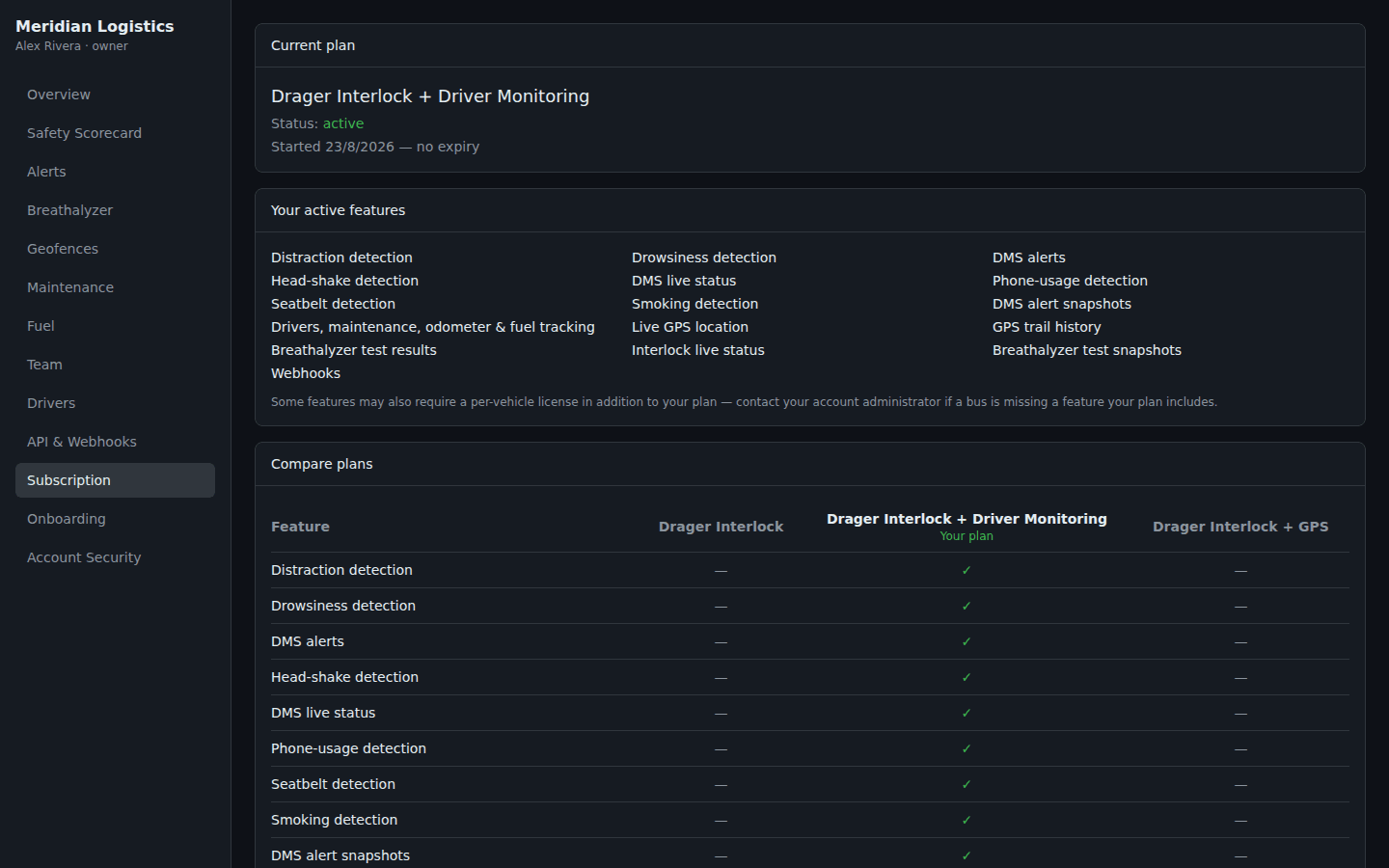The image size is (1389, 868).
Task: Go to Account Security
Action: [x=115, y=557]
